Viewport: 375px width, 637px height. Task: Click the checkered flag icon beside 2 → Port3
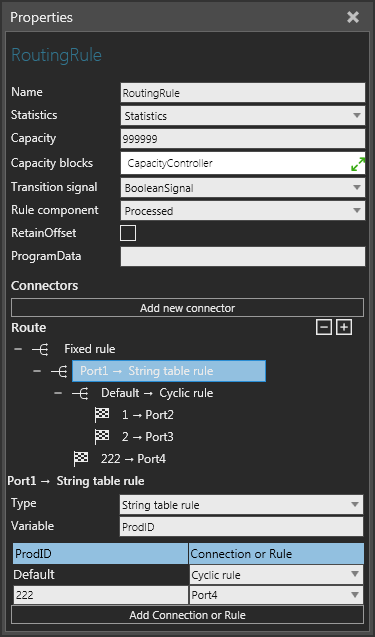(x=102, y=437)
